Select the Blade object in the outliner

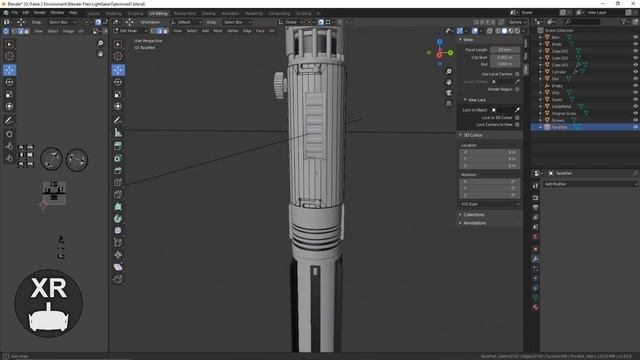pyautogui.click(x=557, y=44)
